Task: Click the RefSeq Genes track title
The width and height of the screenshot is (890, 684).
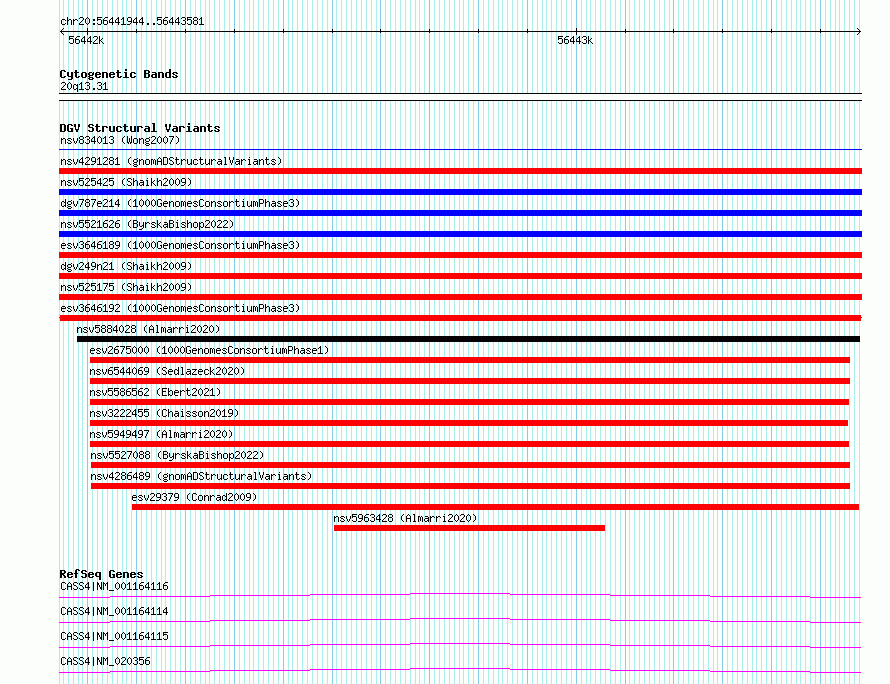Action: tap(101, 574)
